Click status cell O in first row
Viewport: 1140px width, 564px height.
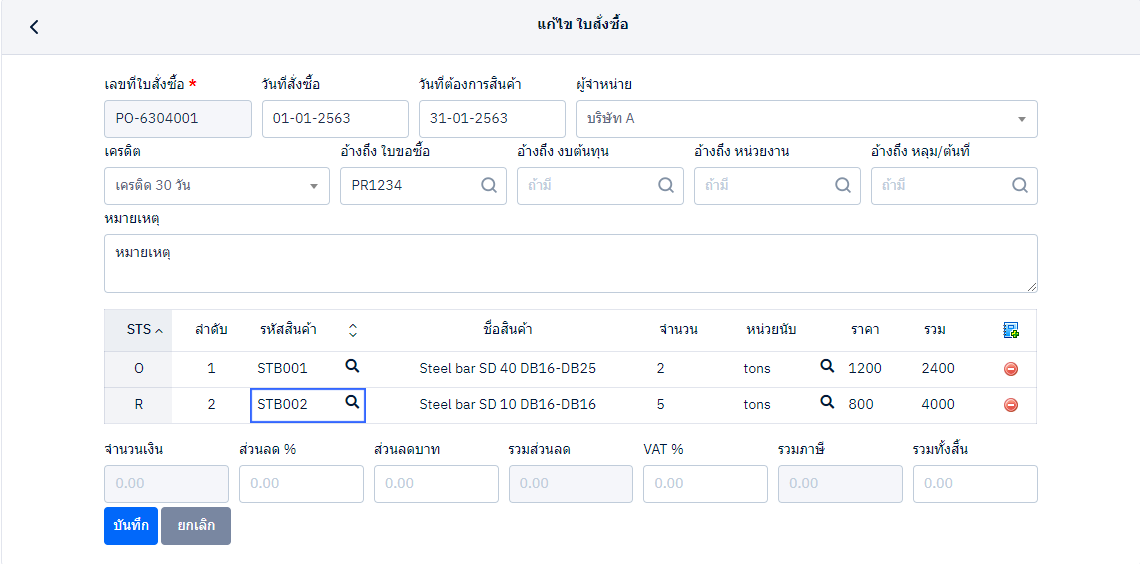pos(139,368)
